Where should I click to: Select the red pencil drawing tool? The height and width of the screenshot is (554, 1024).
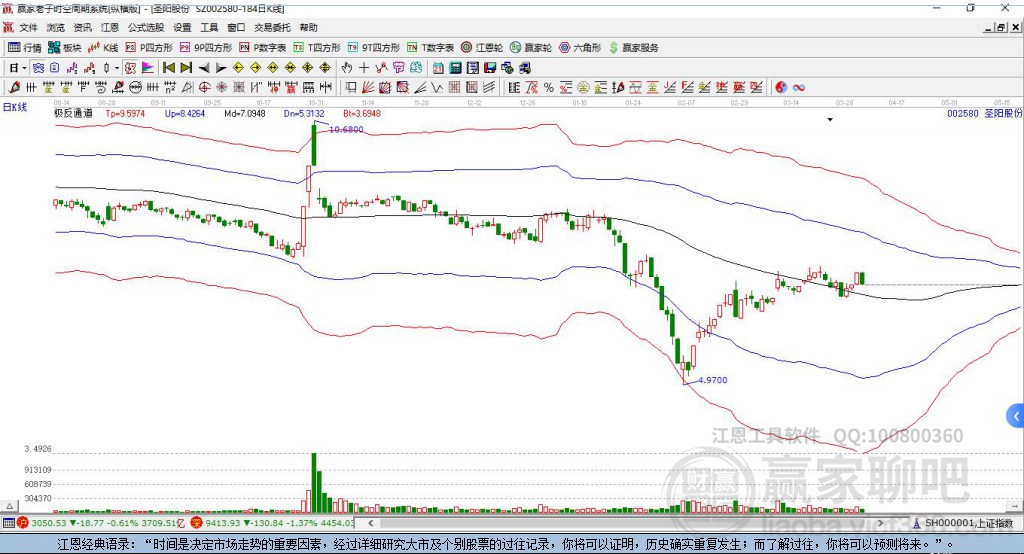tap(14, 88)
